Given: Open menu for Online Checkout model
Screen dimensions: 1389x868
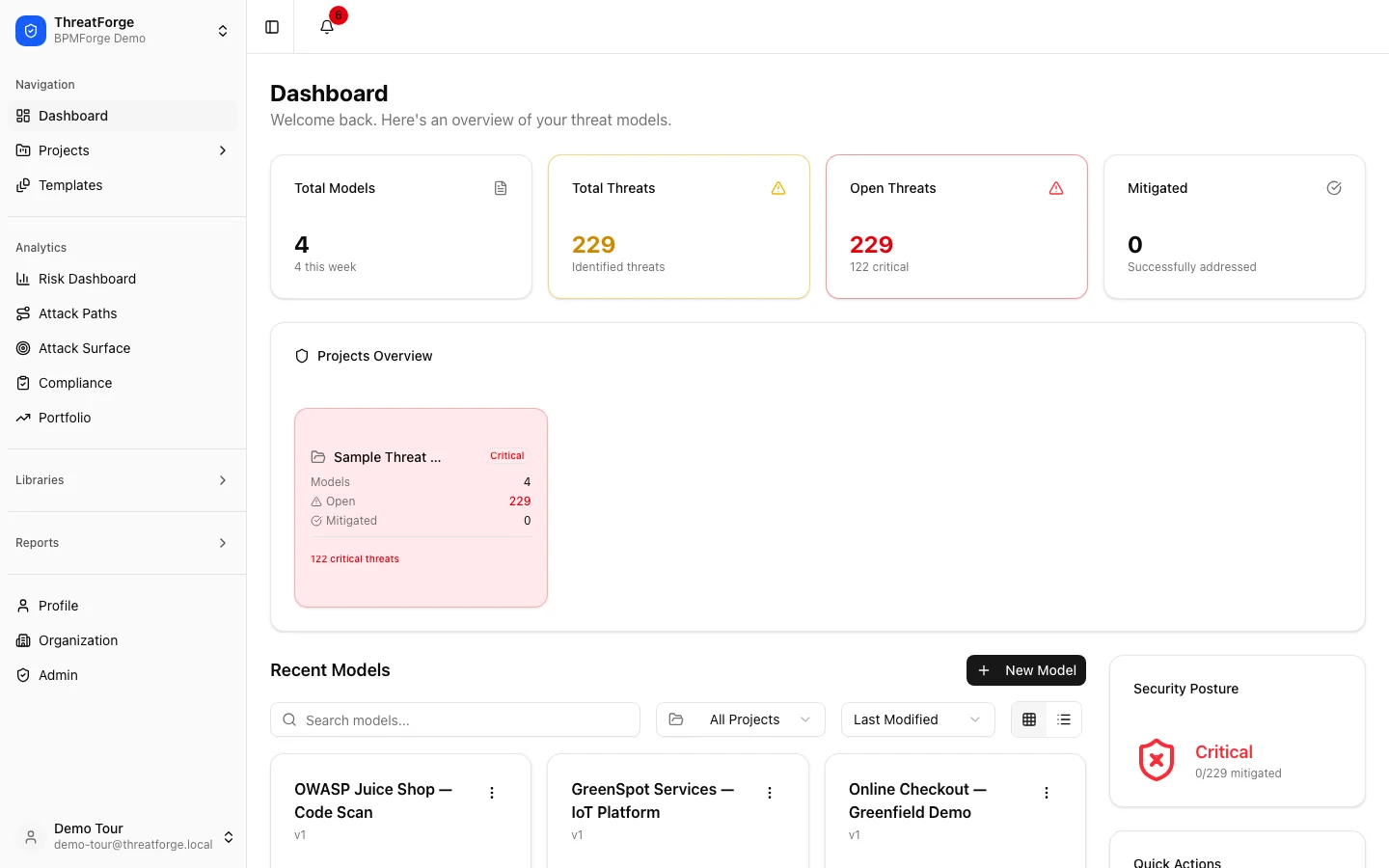Looking at the screenshot, I should click(1047, 793).
